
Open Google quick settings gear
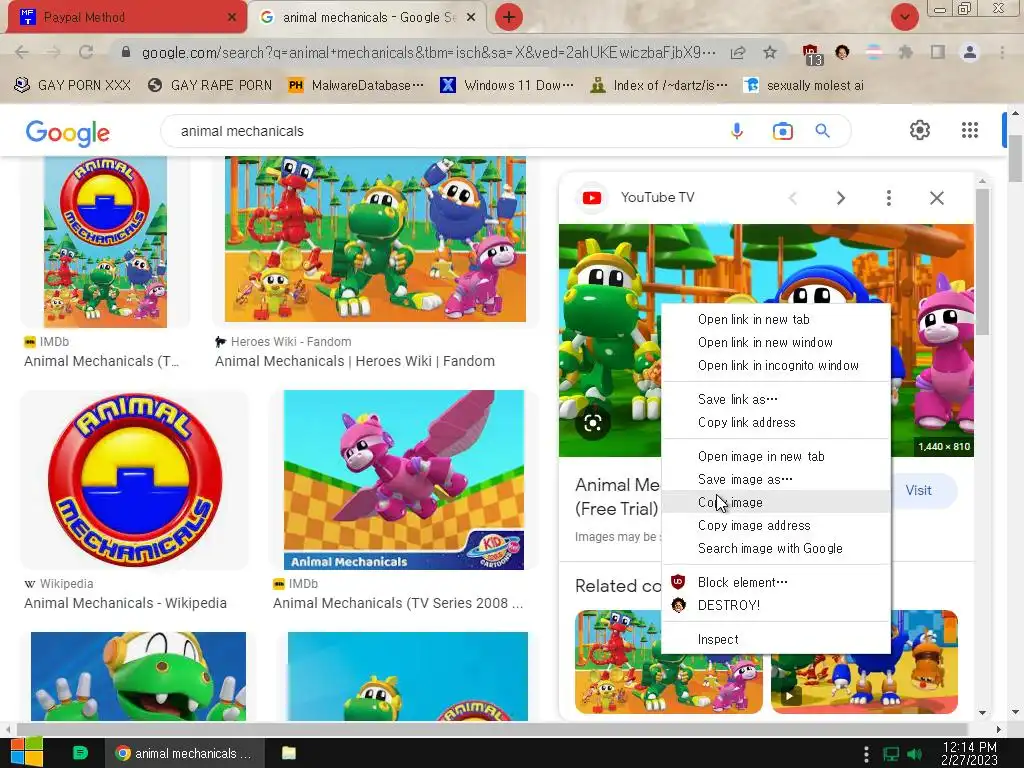(x=920, y=130)
